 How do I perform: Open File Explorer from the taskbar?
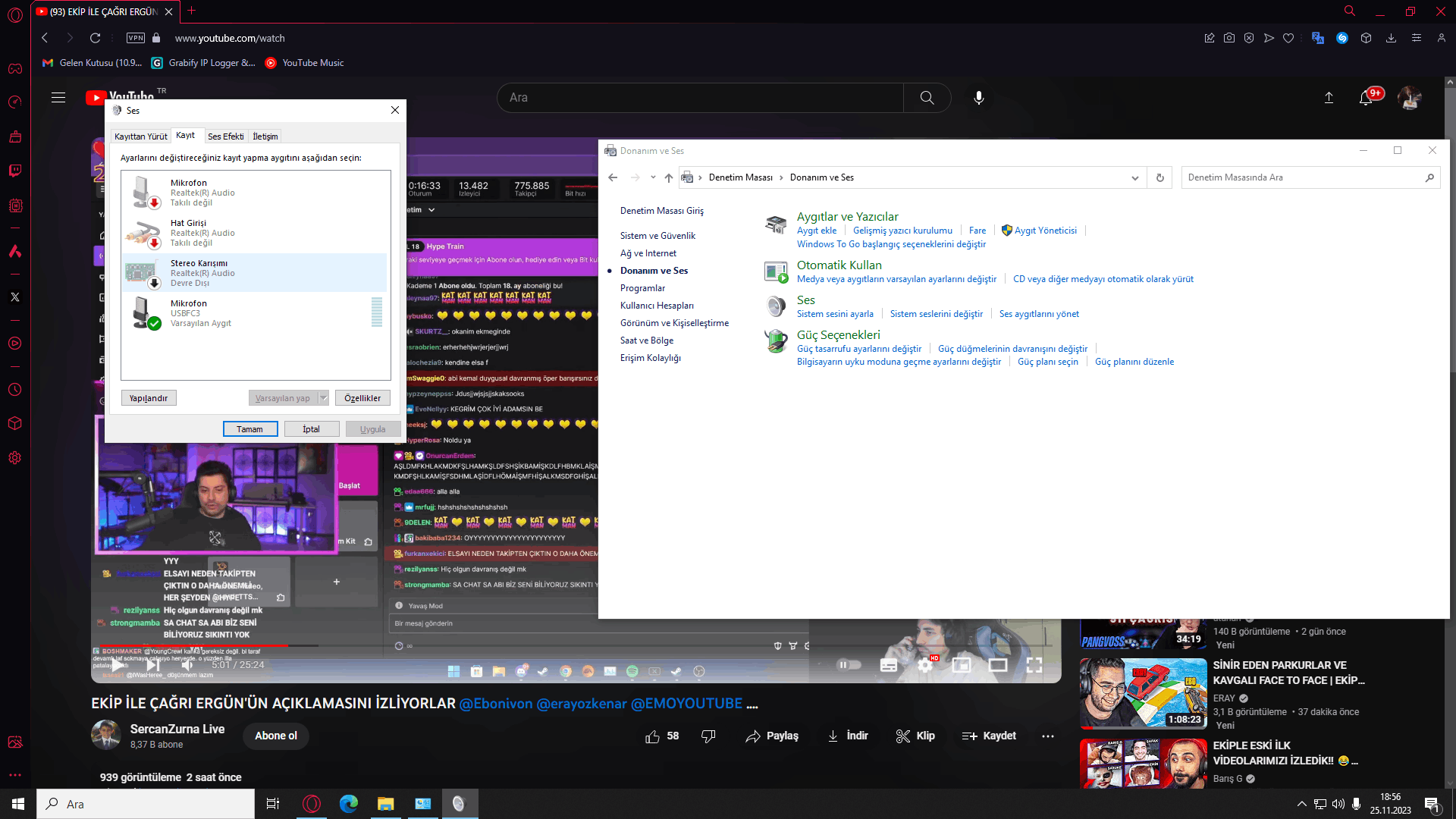386,804
